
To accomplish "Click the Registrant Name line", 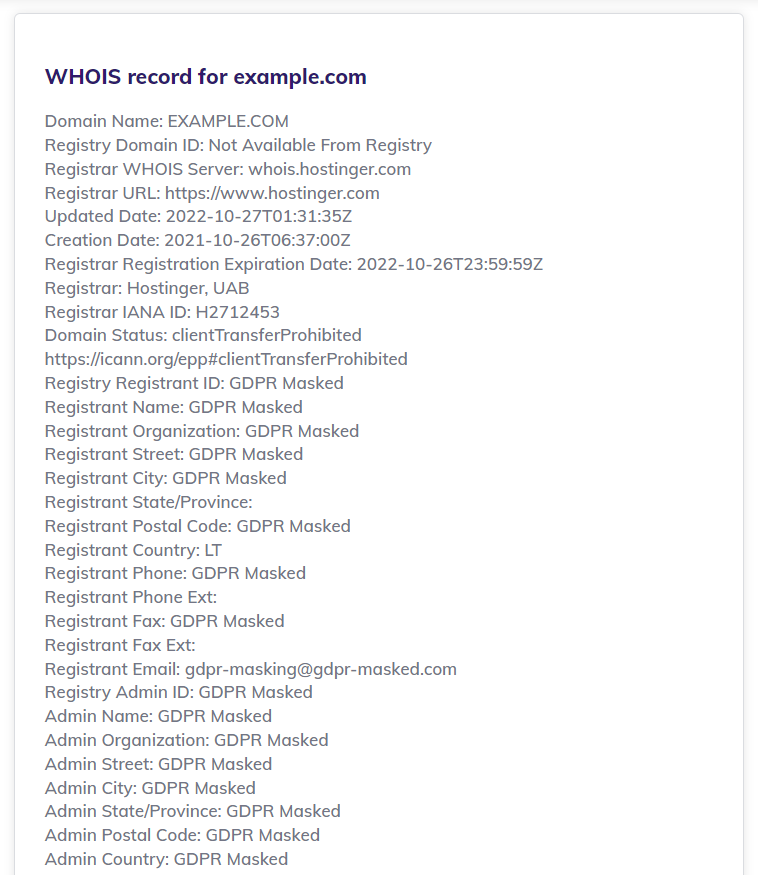I will (173, 407).
